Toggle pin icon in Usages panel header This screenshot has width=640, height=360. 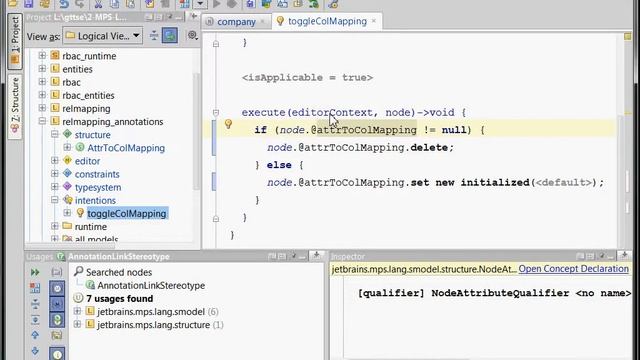[x=293, y=256]
